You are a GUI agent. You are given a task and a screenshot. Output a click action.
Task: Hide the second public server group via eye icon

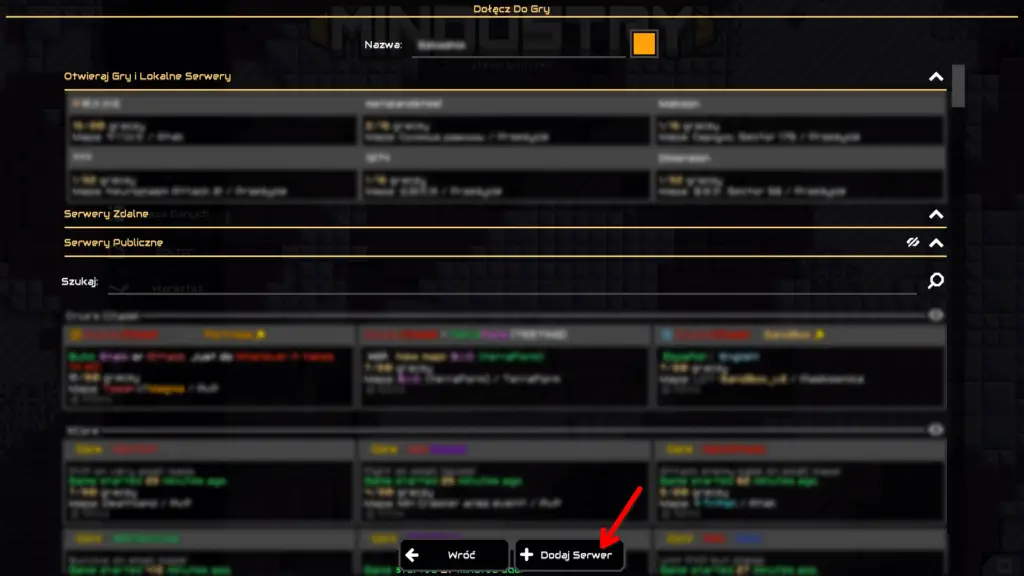(936, 430)
